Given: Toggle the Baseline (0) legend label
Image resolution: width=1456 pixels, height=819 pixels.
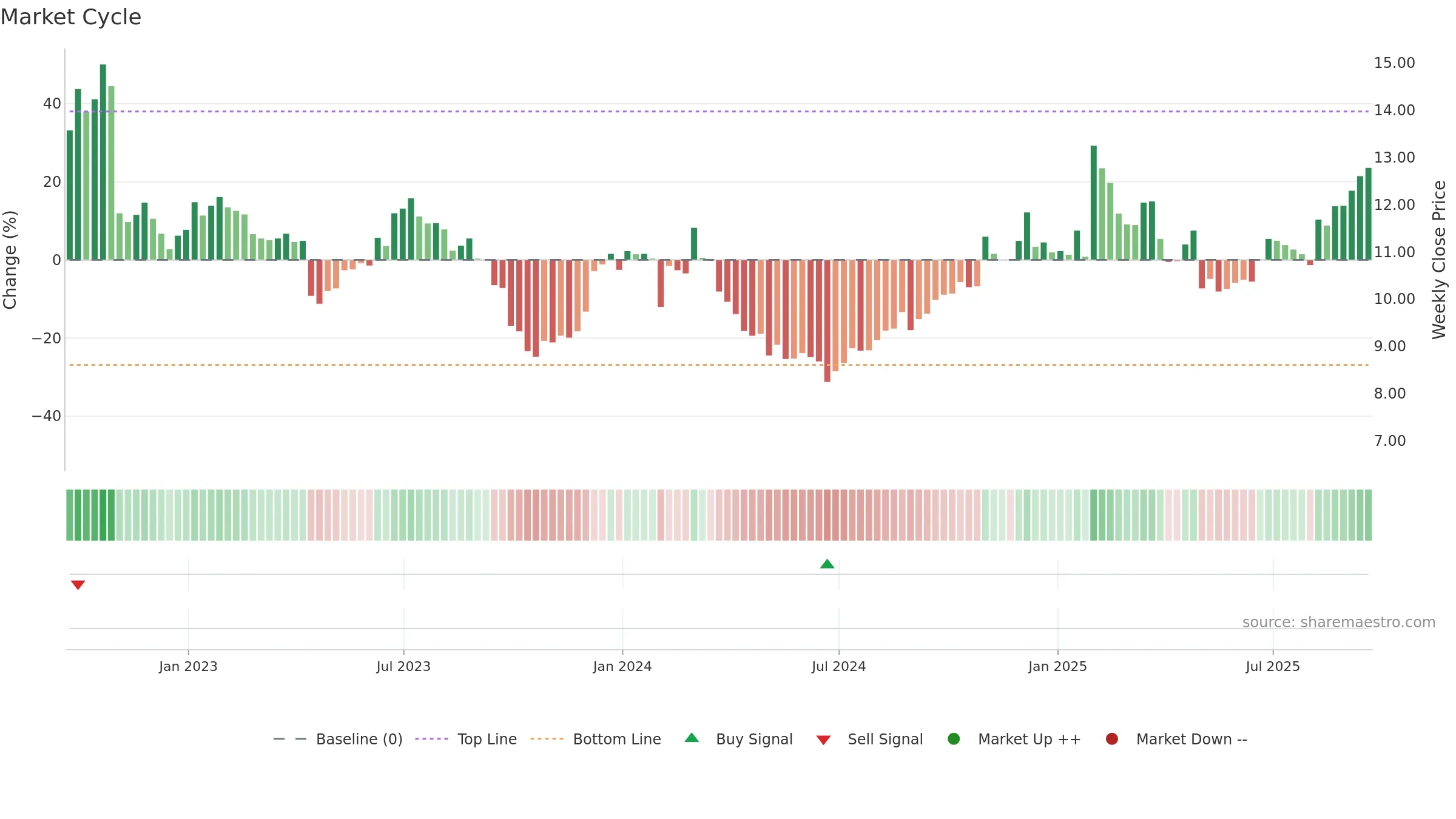Looking at the screenshot, I should click(359, 739).
